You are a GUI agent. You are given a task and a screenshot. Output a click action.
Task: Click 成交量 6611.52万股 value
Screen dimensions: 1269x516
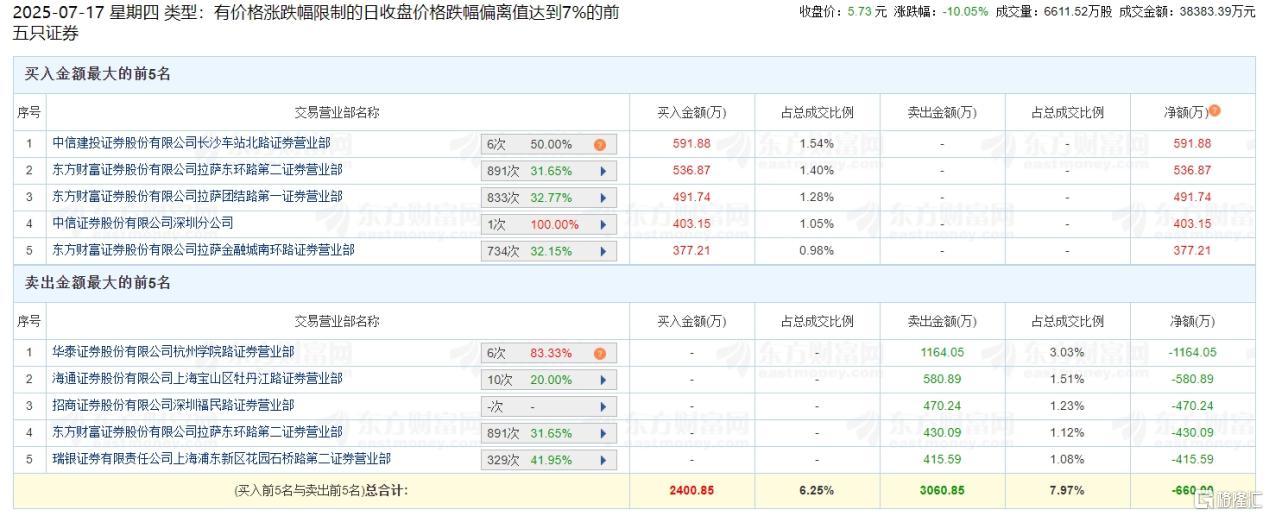(x=1078, y=12)
